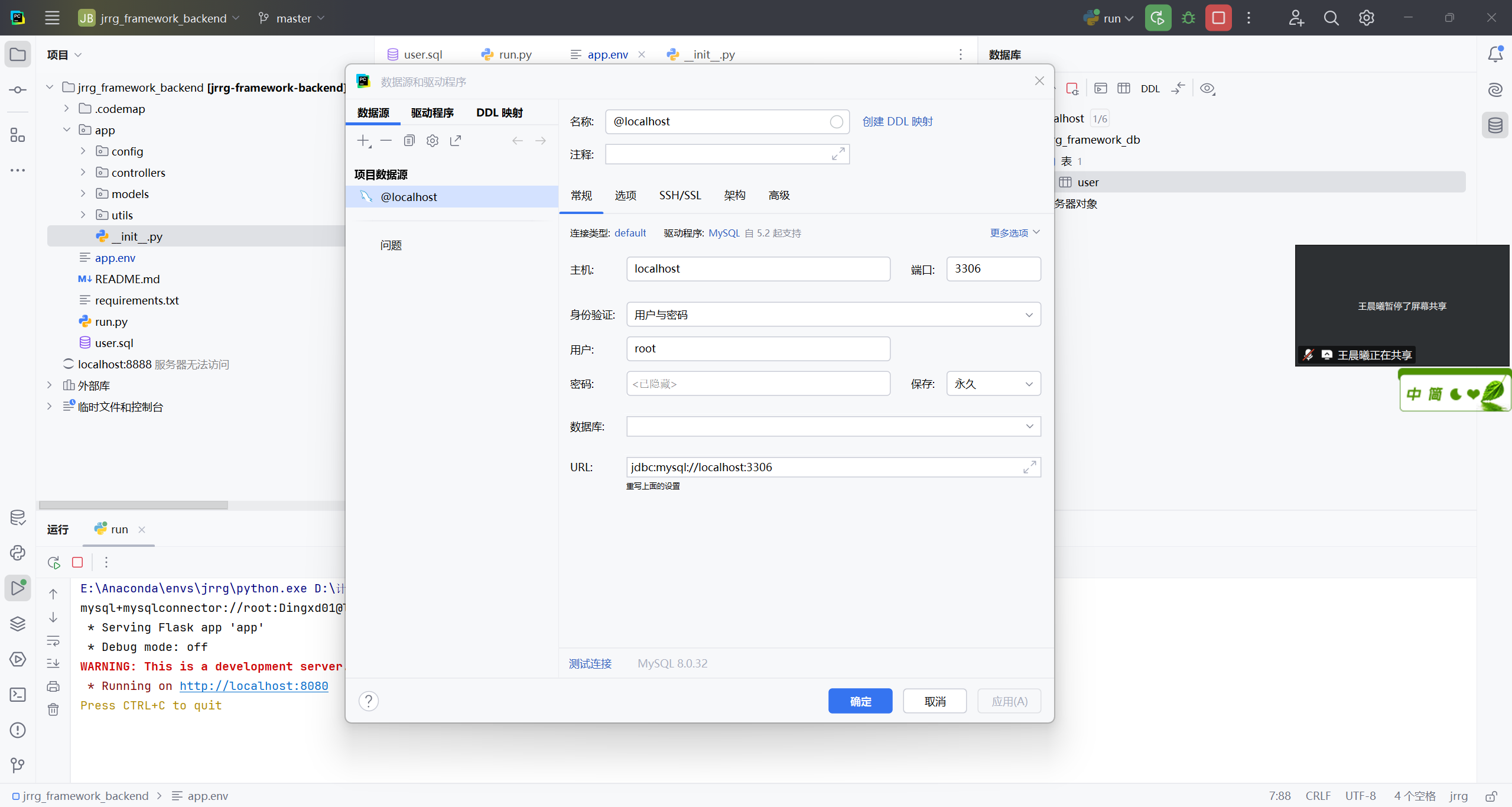Click the add data source plus icon
Image resolution: width=1512 pixels, height=807 pixels.
click(363, 141)
